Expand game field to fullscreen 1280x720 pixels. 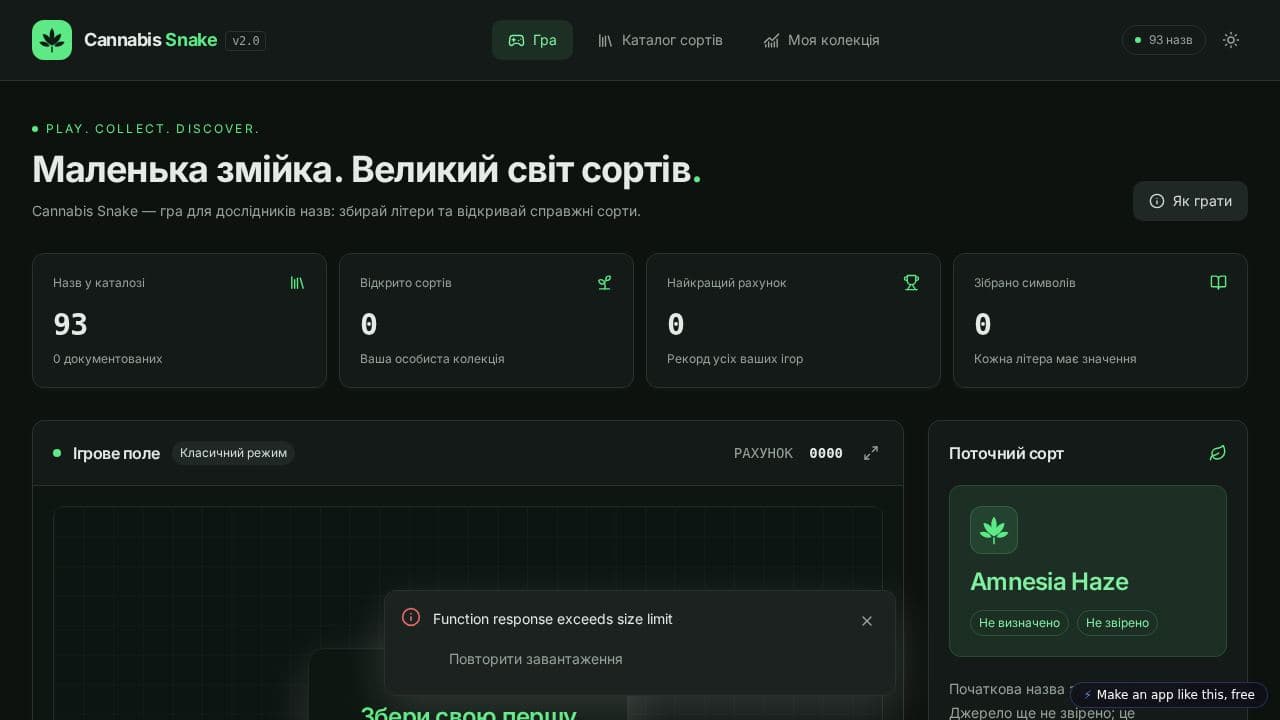(871, 453)
